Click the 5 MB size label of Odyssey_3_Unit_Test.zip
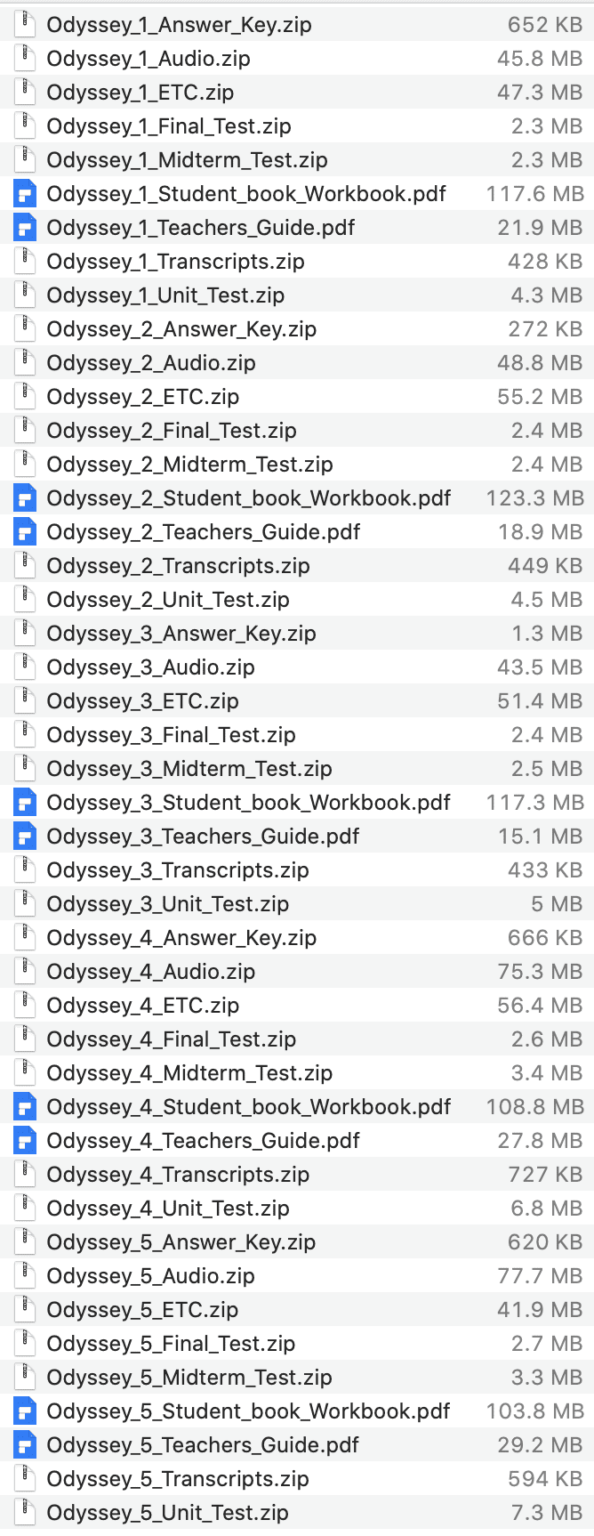Image resolution: width=594 pixels, height=1536 pixels. click(x=555, y=904)
